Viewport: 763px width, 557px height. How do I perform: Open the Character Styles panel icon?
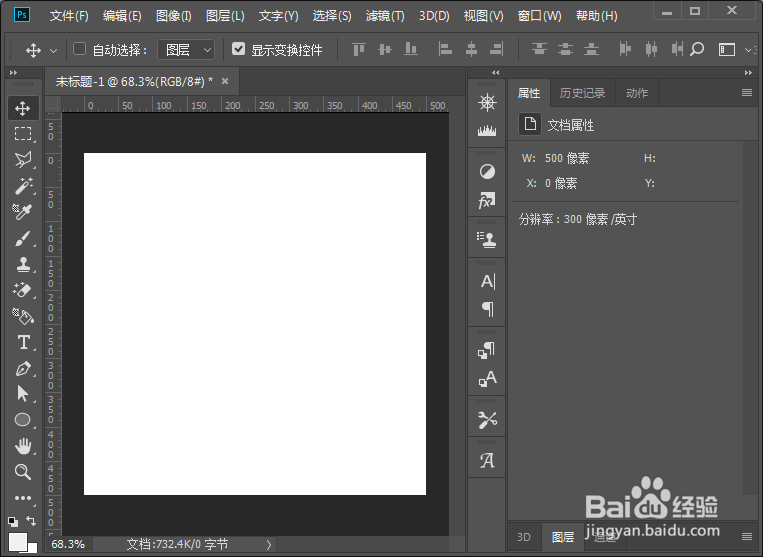(487, 378)
